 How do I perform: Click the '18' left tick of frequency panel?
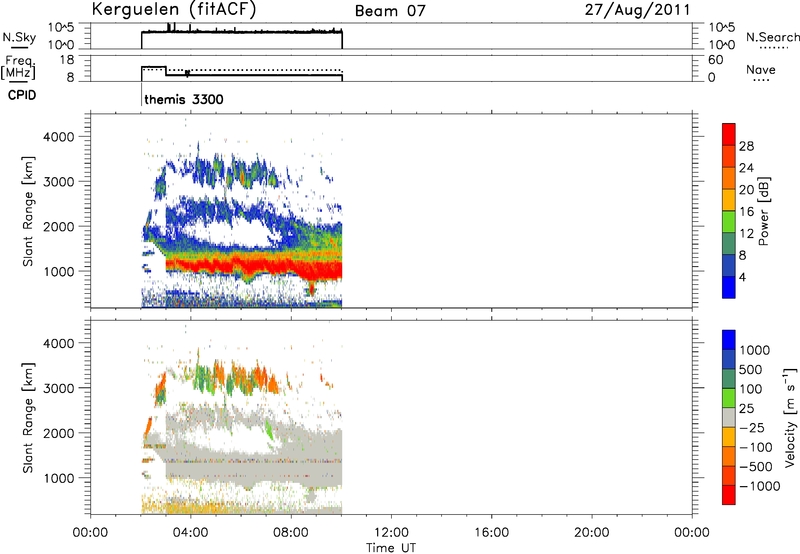point(67,60)
